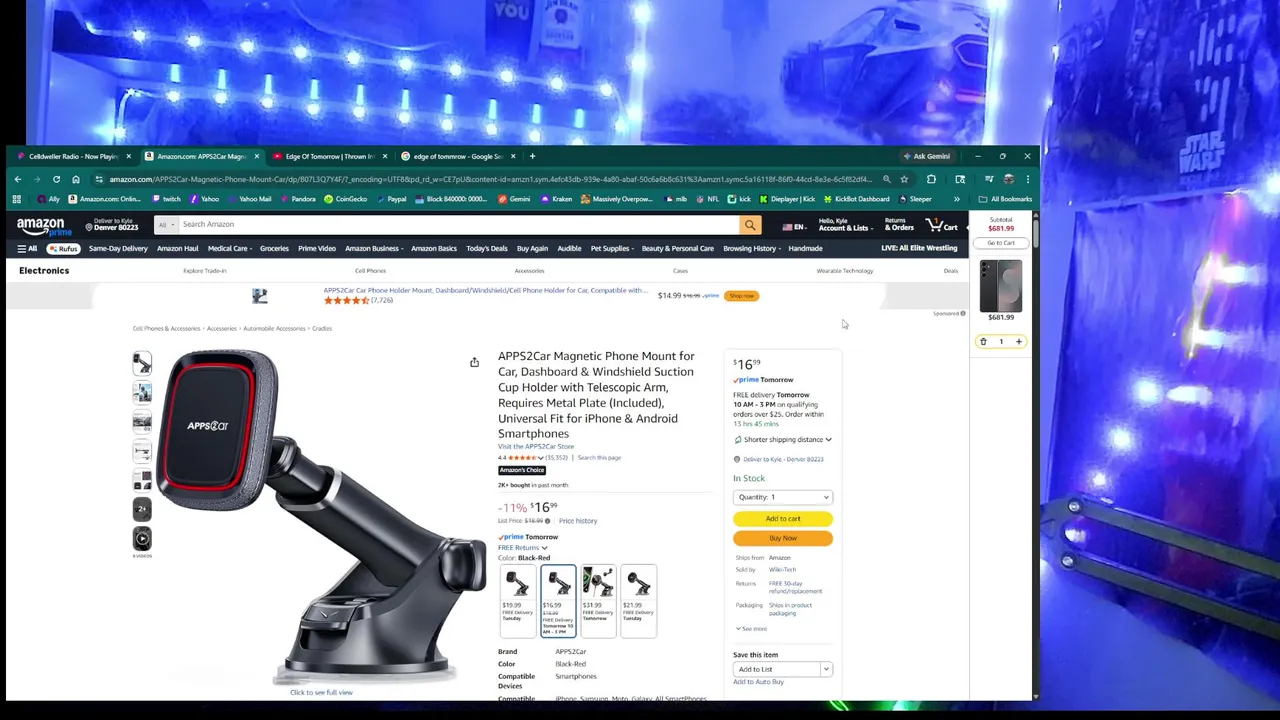The width and height of the screenshot is (1280, 720).
Task: Focus the Search Amazon input field
Action: 459,225
